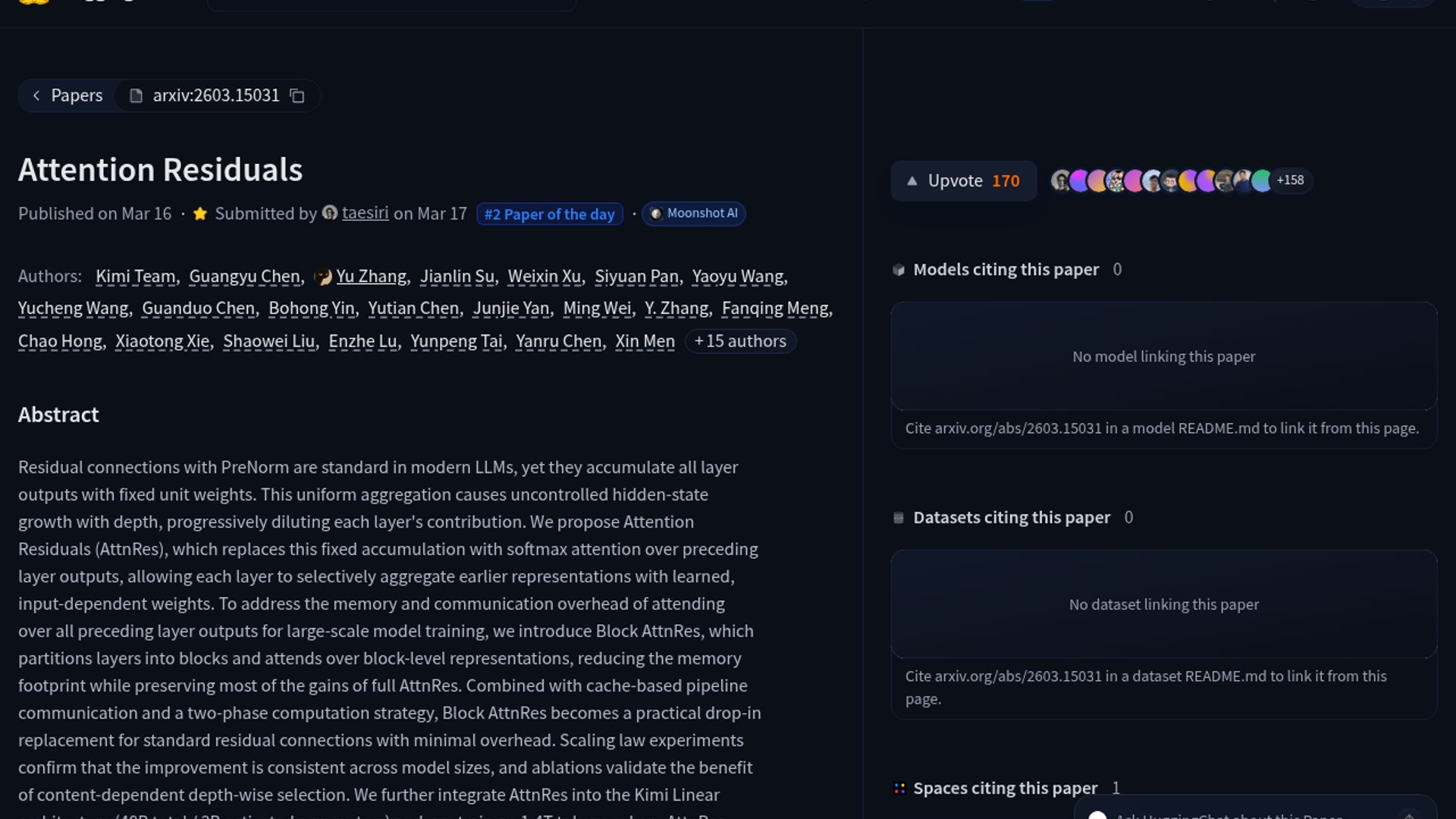
Task: Copy the arxiv ID with copy icon
Action: pos(297,96)
